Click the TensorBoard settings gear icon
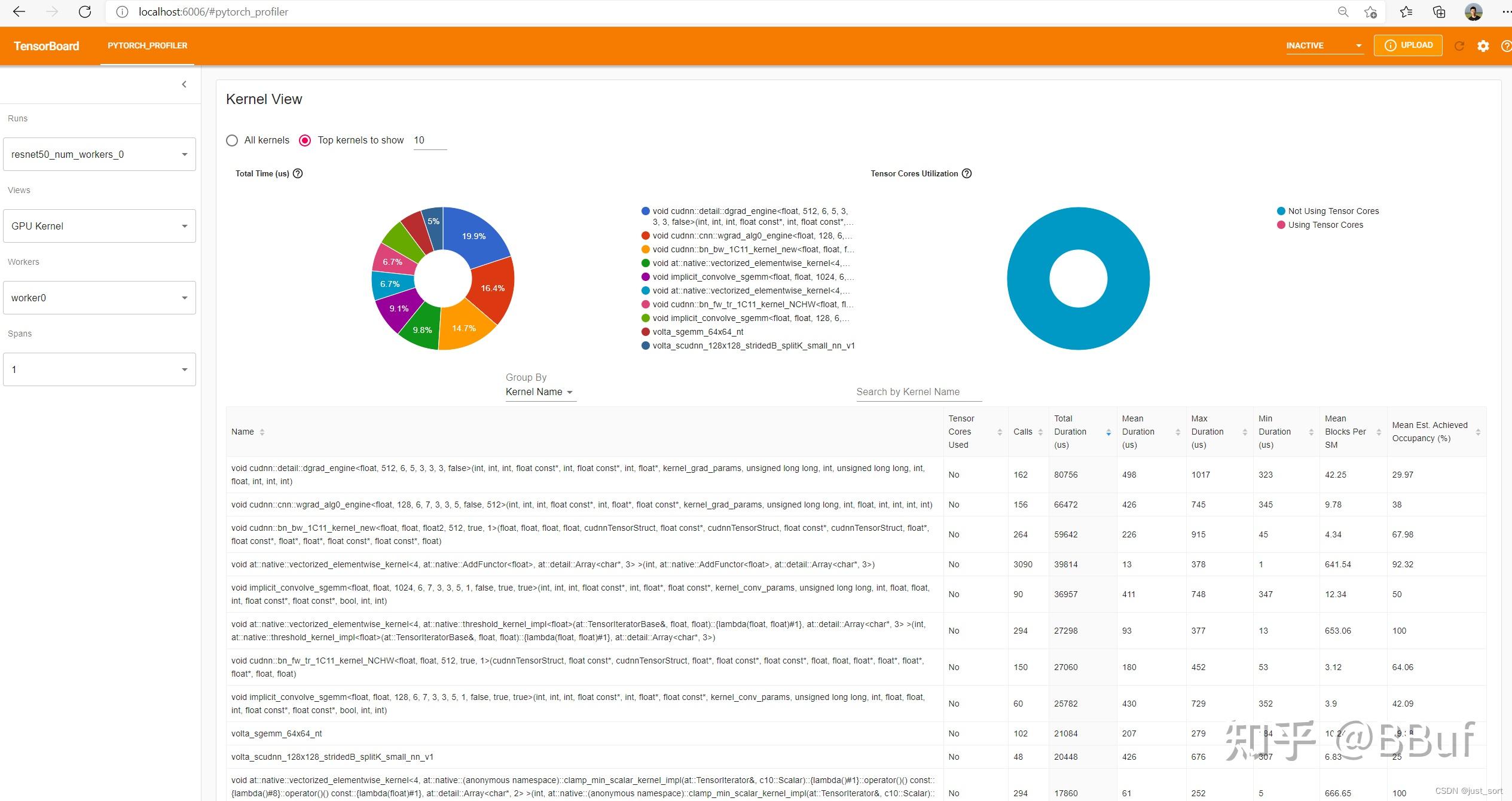The height and width of the screenshot is (801, 1512). tap(1483, 46)
